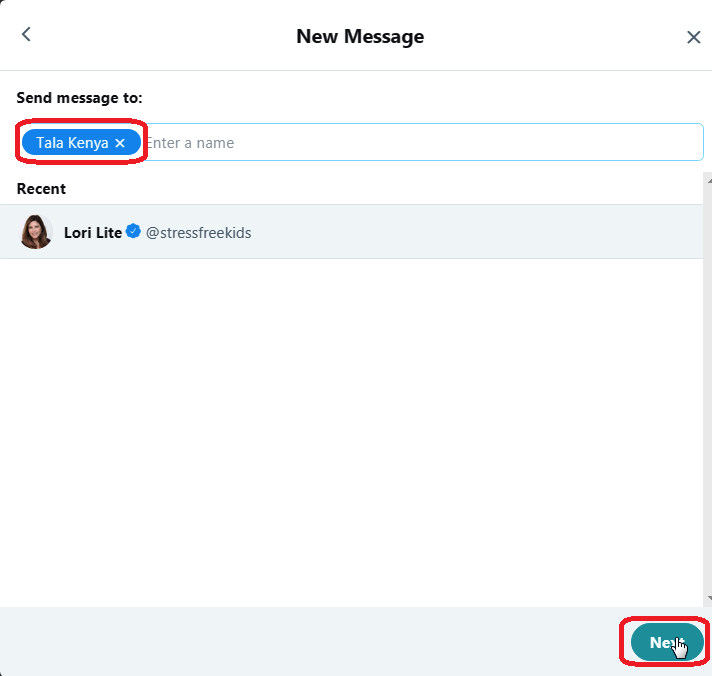Viewport: 712px width, 676px height.
Task: Click the empty area below recent contacts
Action: click(351, 431)
